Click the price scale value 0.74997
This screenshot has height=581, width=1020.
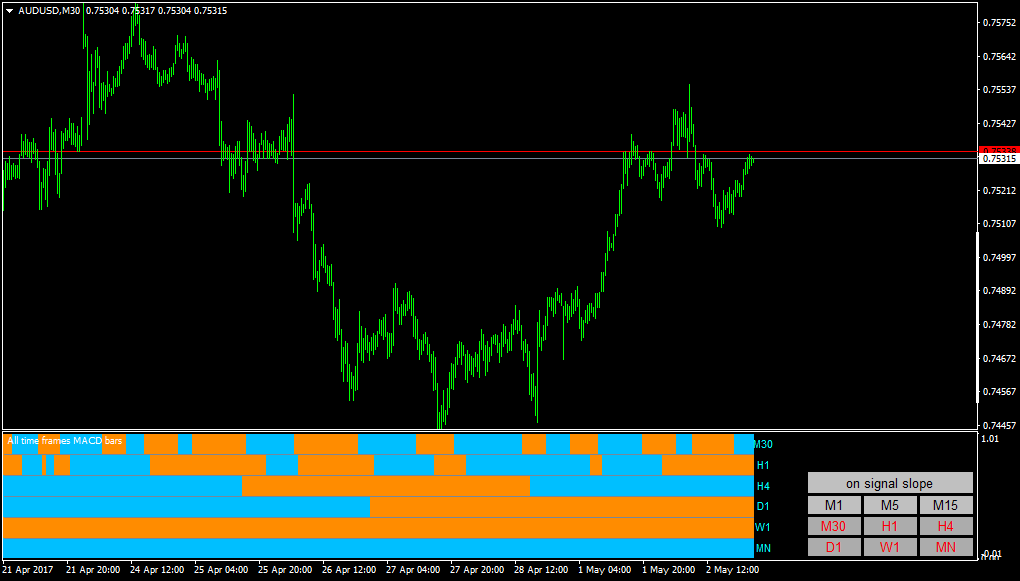click(1000, 258)
